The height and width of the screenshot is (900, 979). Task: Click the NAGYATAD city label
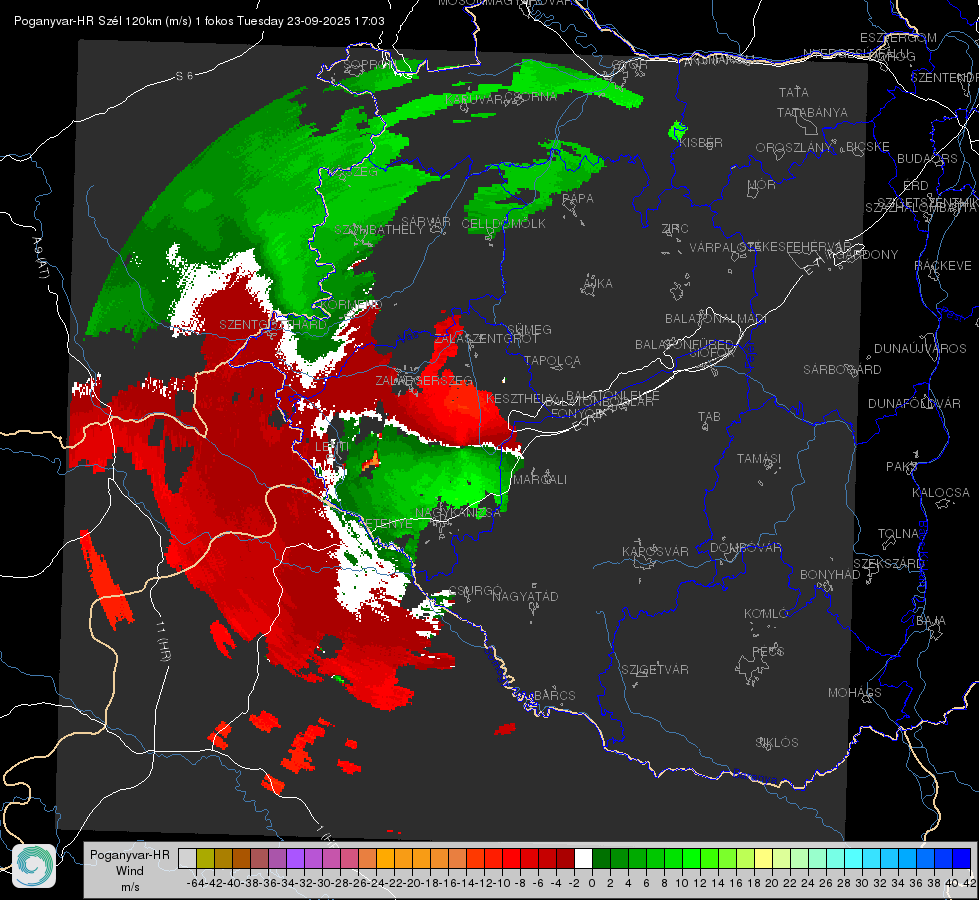pos(525,596)
